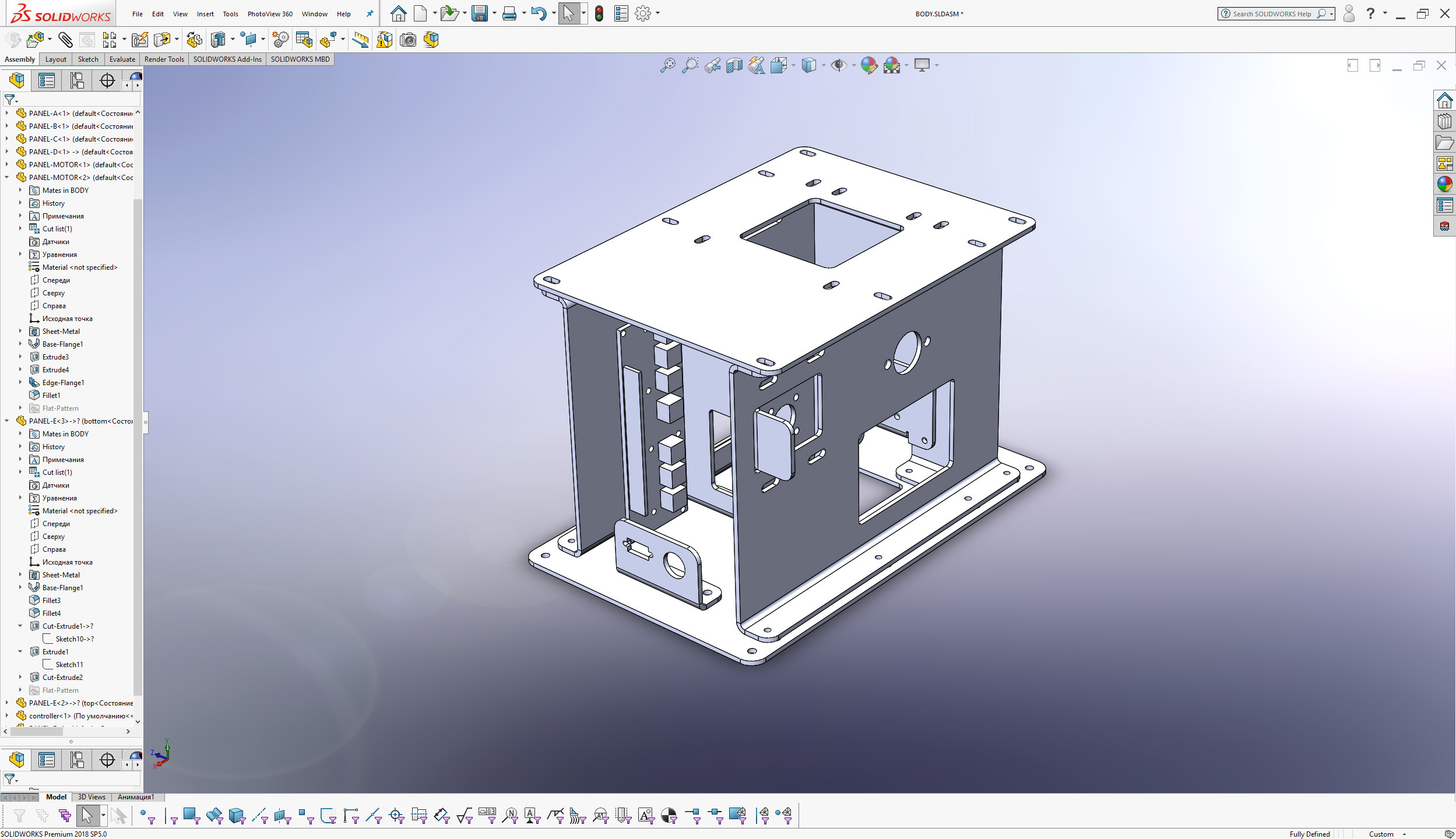The image size is (1456, 839).
Task: Click the Section View icon
Action: (734, 65)
